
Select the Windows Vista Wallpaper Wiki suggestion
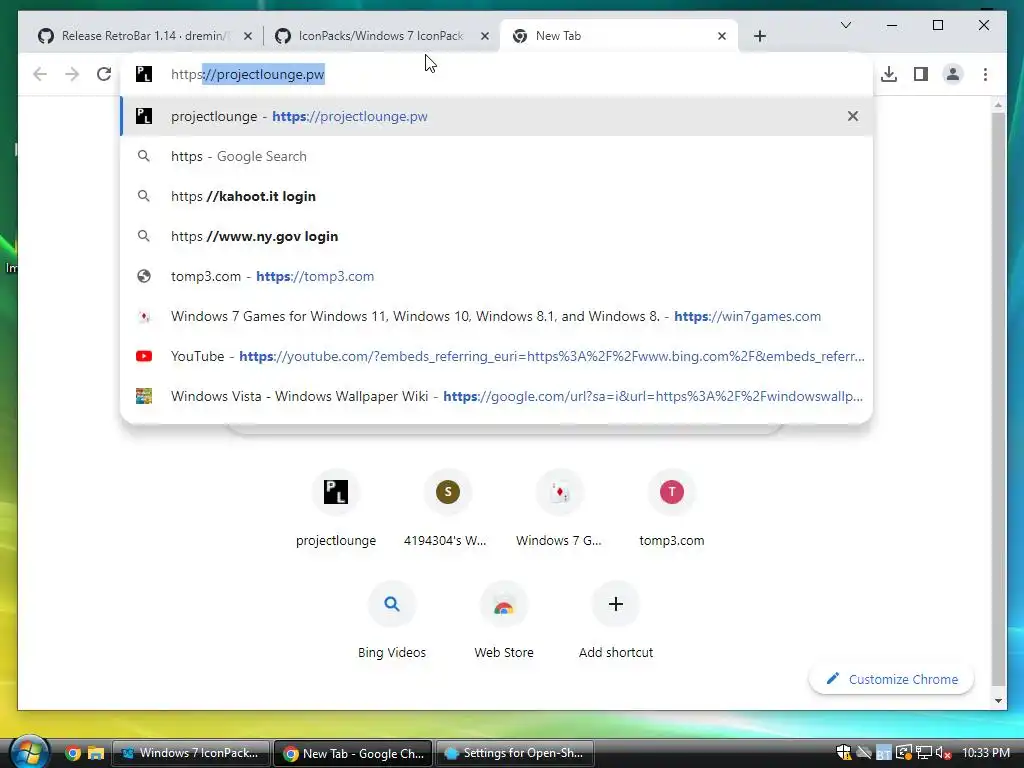click(496, 396)
